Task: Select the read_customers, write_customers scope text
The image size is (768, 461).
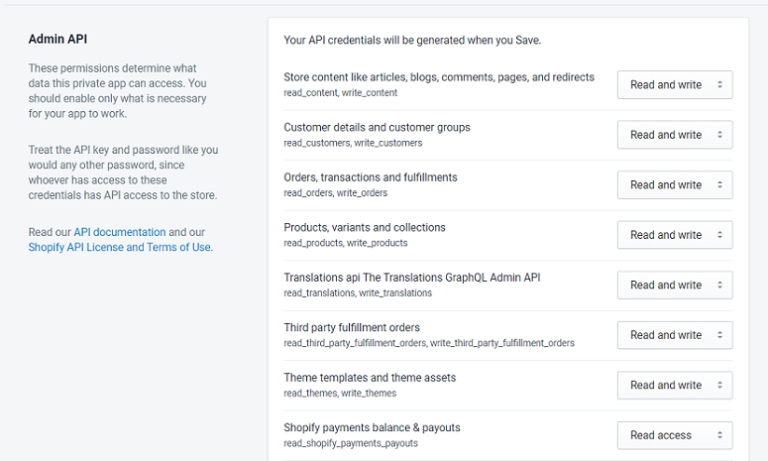Action: 340,143
